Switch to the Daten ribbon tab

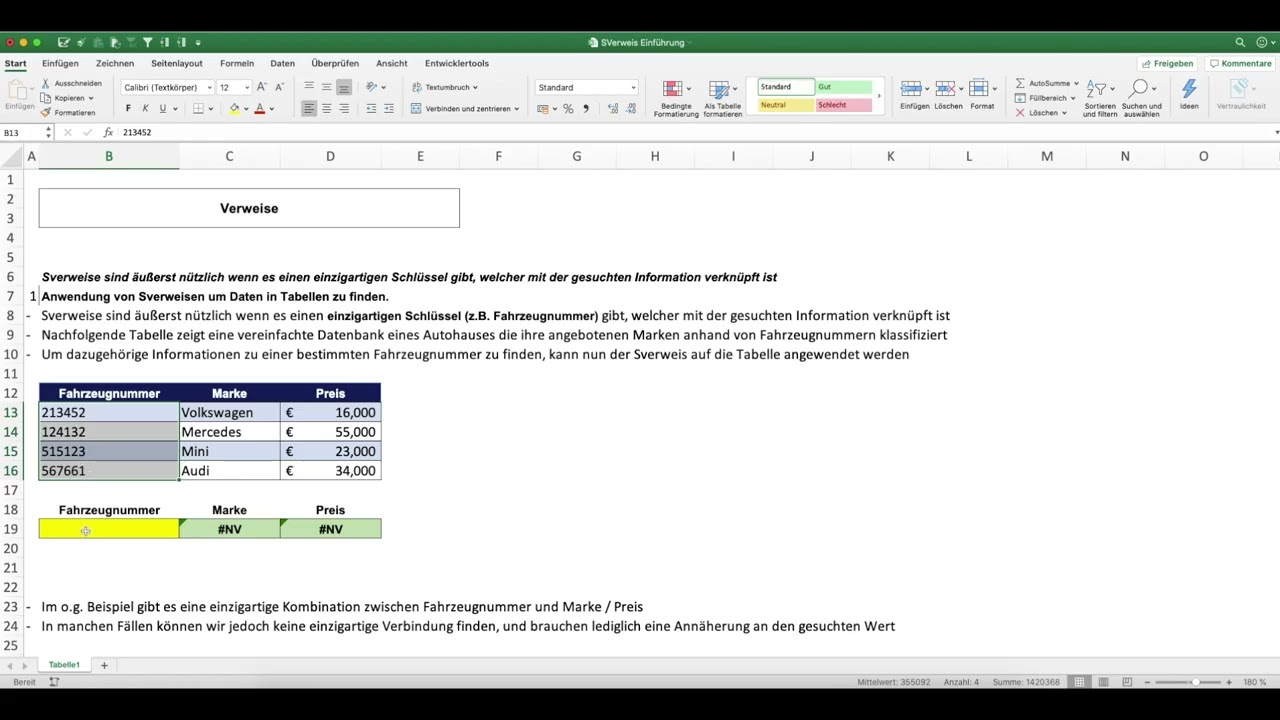[283, 63]
